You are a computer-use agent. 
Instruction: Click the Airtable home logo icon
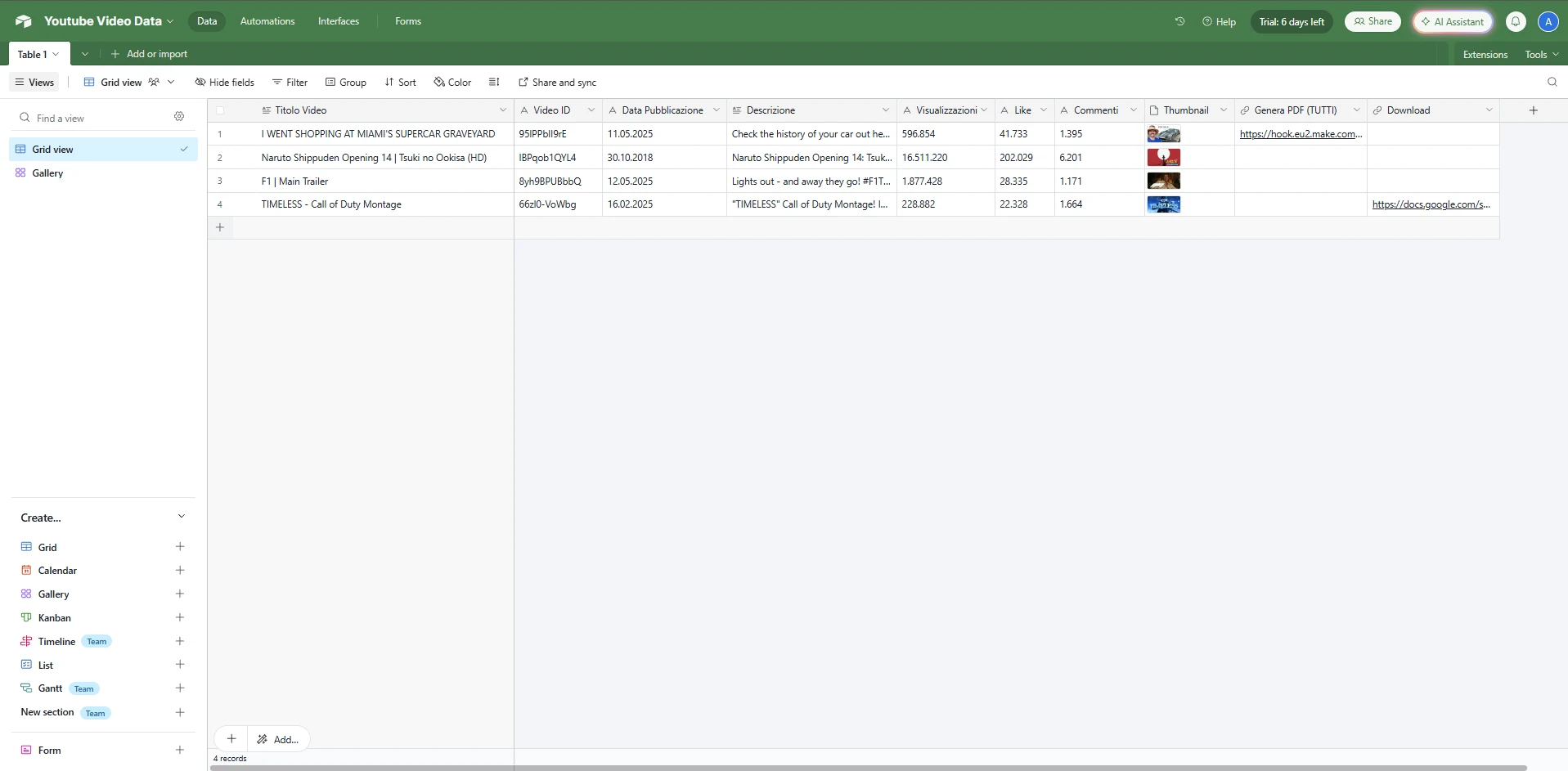tap(23, 21)
